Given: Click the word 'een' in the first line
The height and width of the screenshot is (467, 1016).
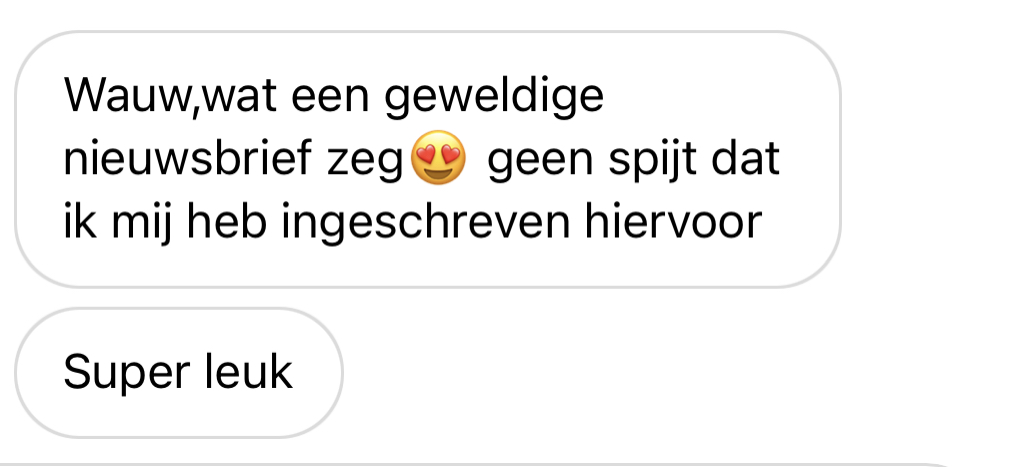Looking at the screenshot, I should [x=330, y=98].
